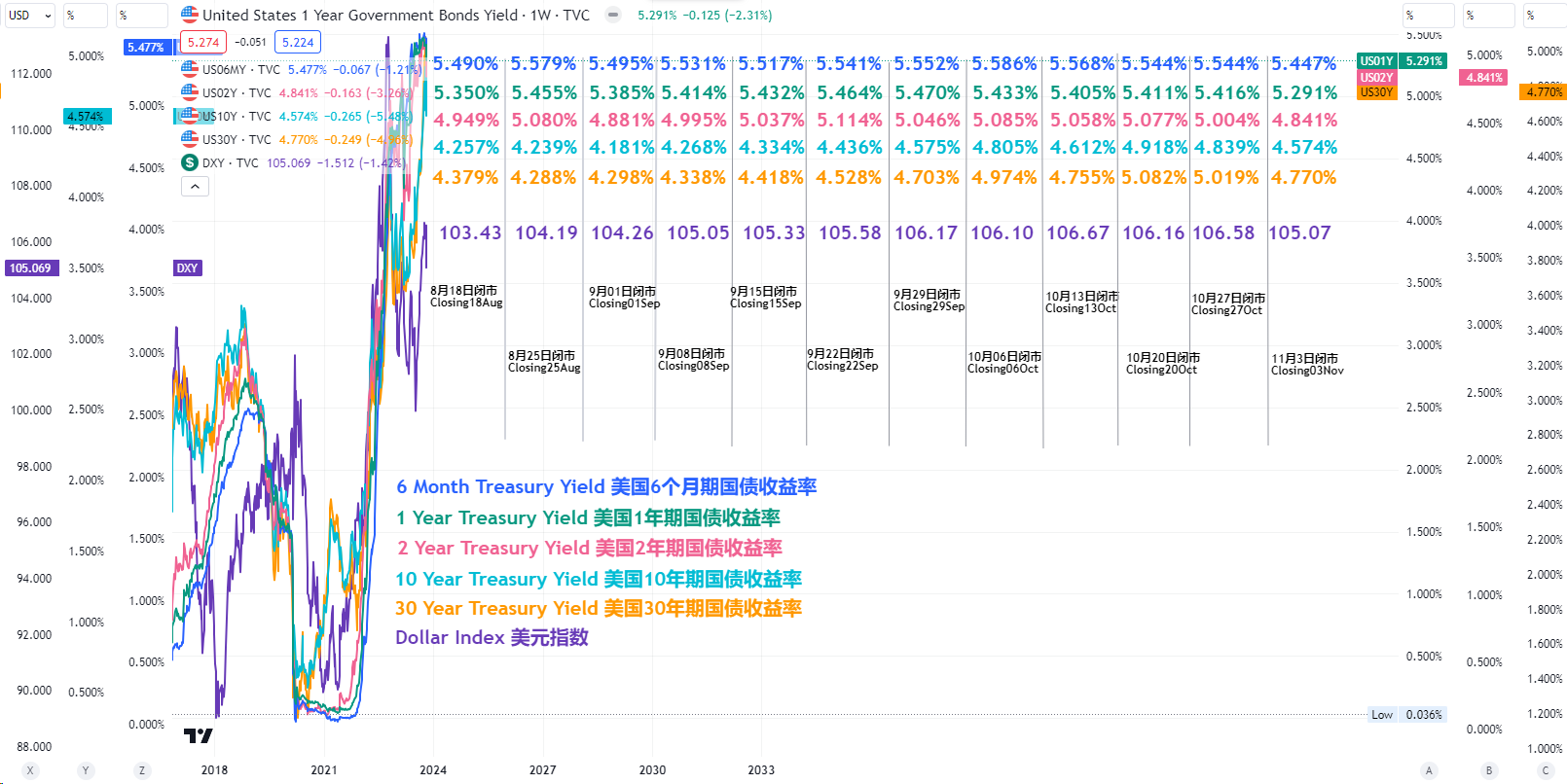Select the US30Y · TVC legend row
This screenshot has height=784, width=1567.
[x=297, y=139]
